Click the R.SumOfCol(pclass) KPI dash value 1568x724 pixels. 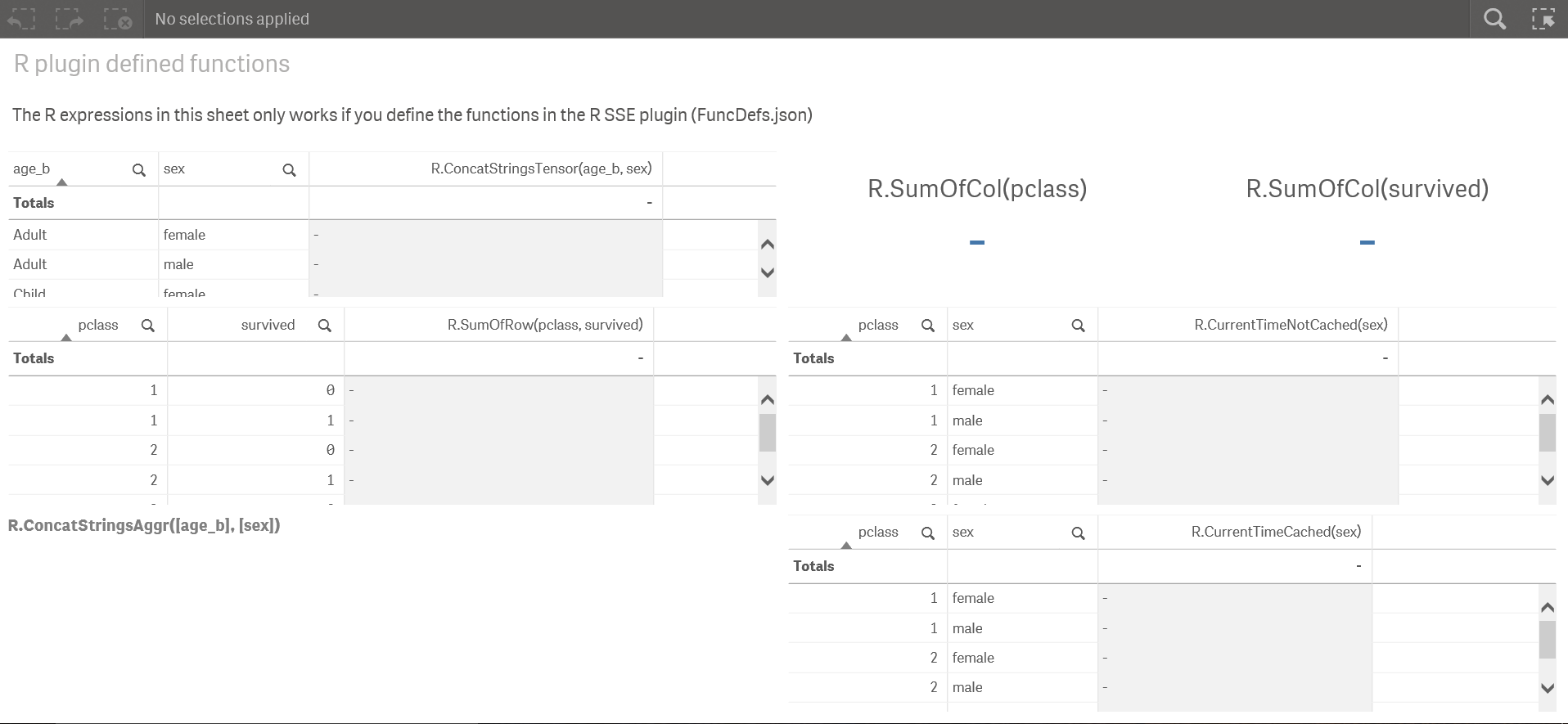click(977, 242)
